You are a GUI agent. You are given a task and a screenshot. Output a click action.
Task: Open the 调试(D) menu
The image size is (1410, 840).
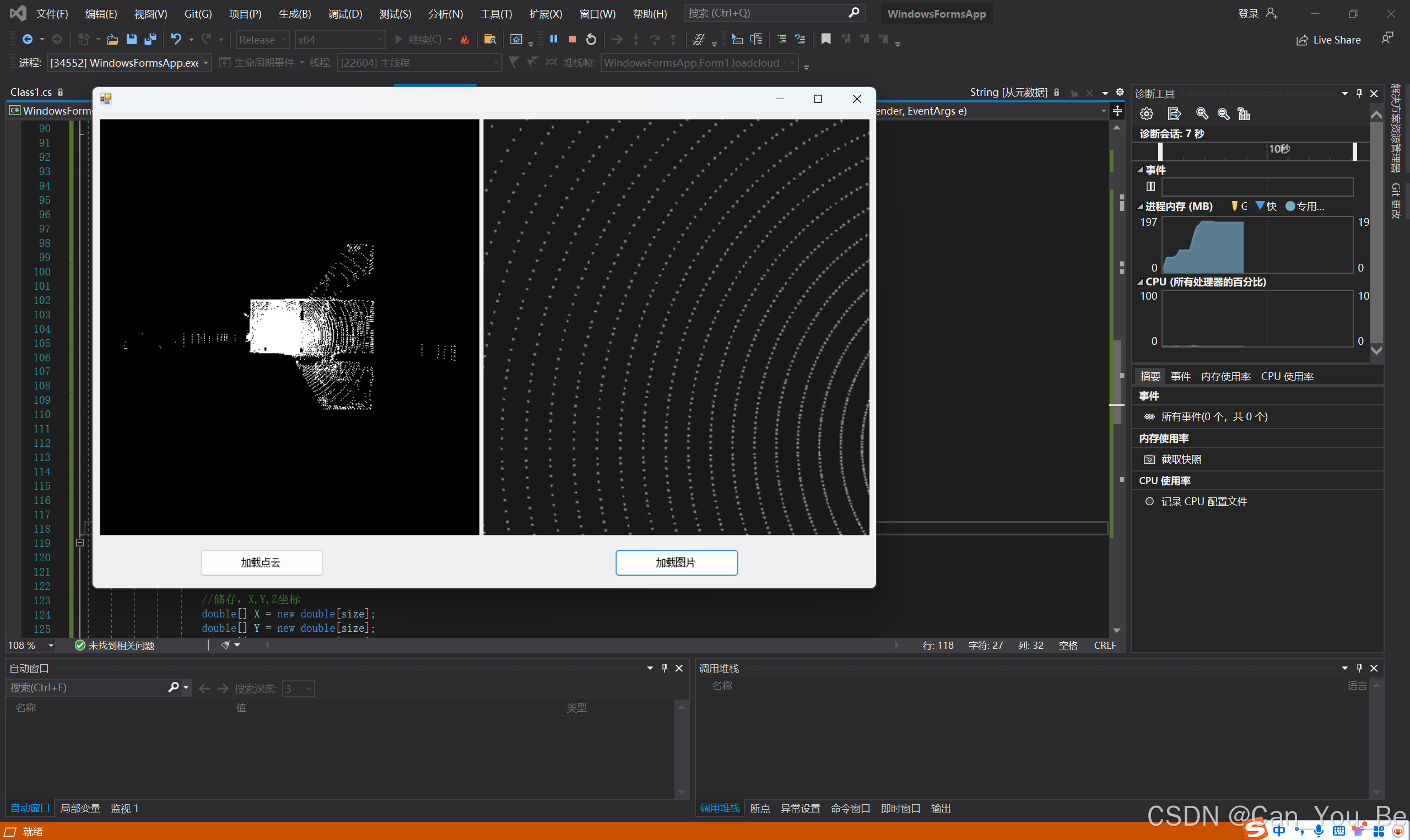pos(344,14)
